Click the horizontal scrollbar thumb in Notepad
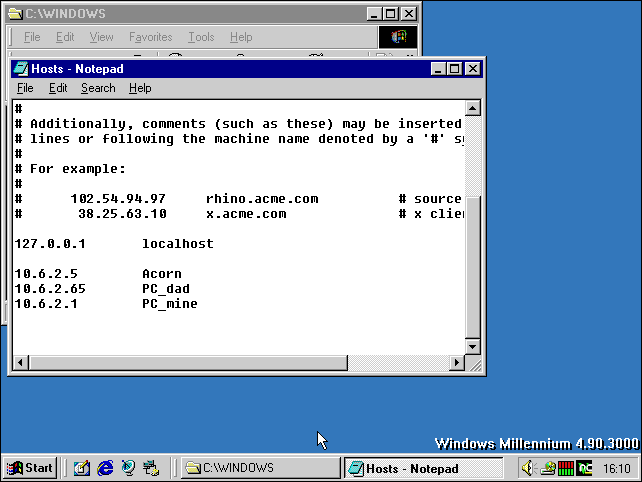The width and height of the screenshot is (642, 482). click(188, 363)
